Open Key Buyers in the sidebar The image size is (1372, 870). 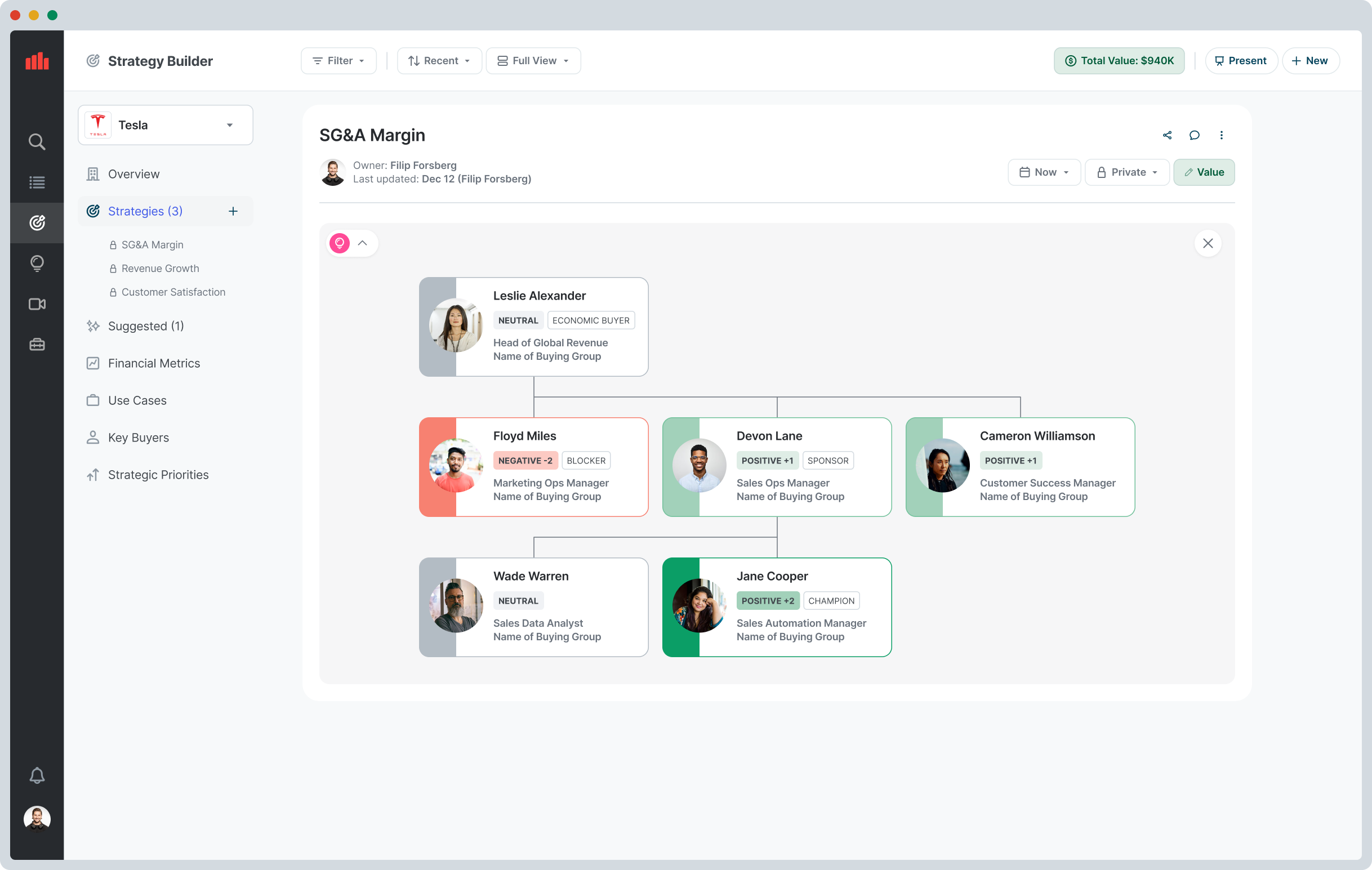coord(139,438)
